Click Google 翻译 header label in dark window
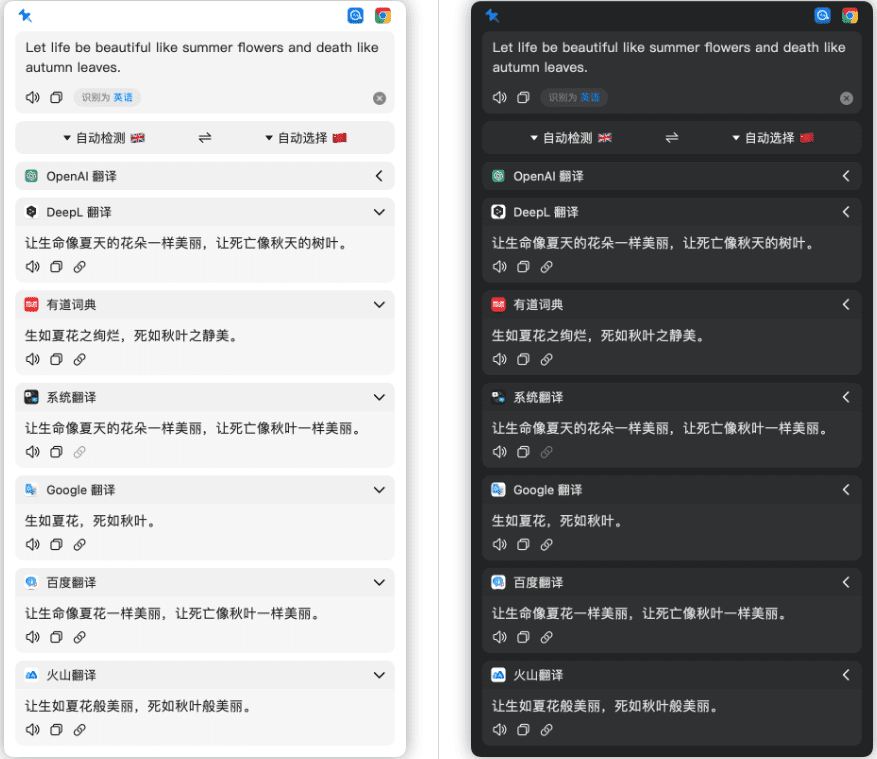Image resolution: width=877 pixels, height=759 pixels. pyautogui.click(x=548, y=490)
